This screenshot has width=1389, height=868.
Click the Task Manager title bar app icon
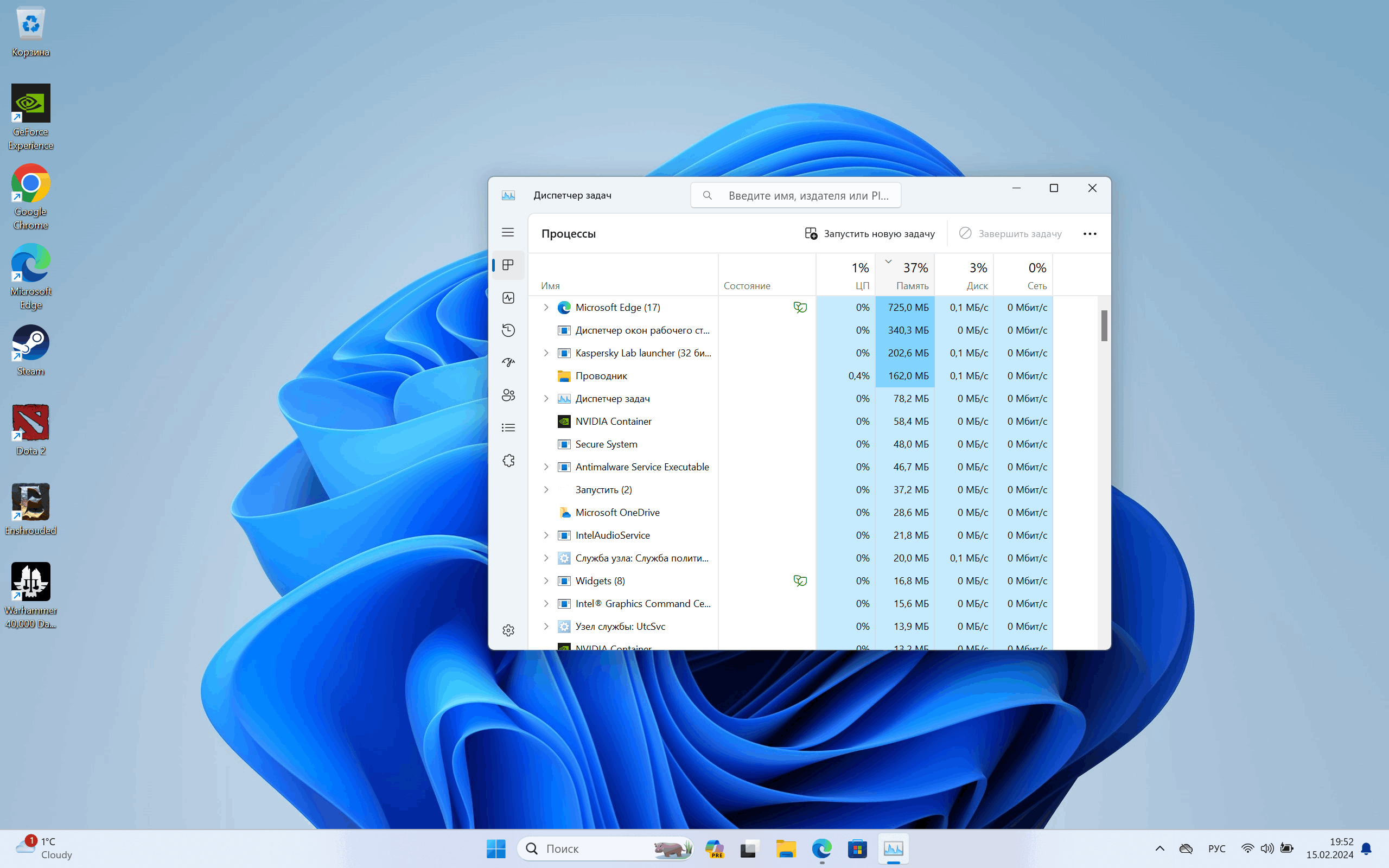click(x=508, y=195)
